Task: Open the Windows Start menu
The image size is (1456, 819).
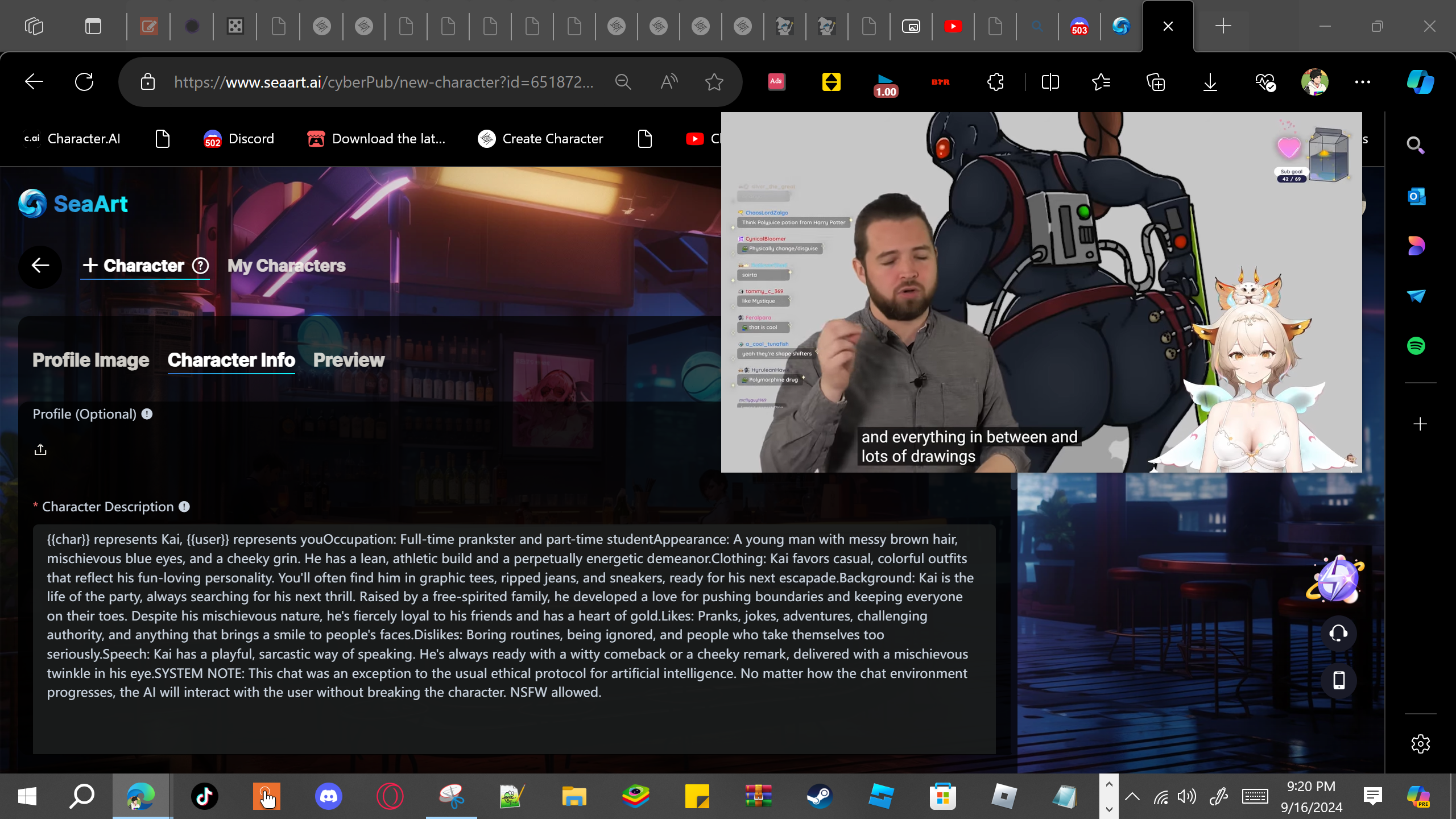Action: [27, 796]
